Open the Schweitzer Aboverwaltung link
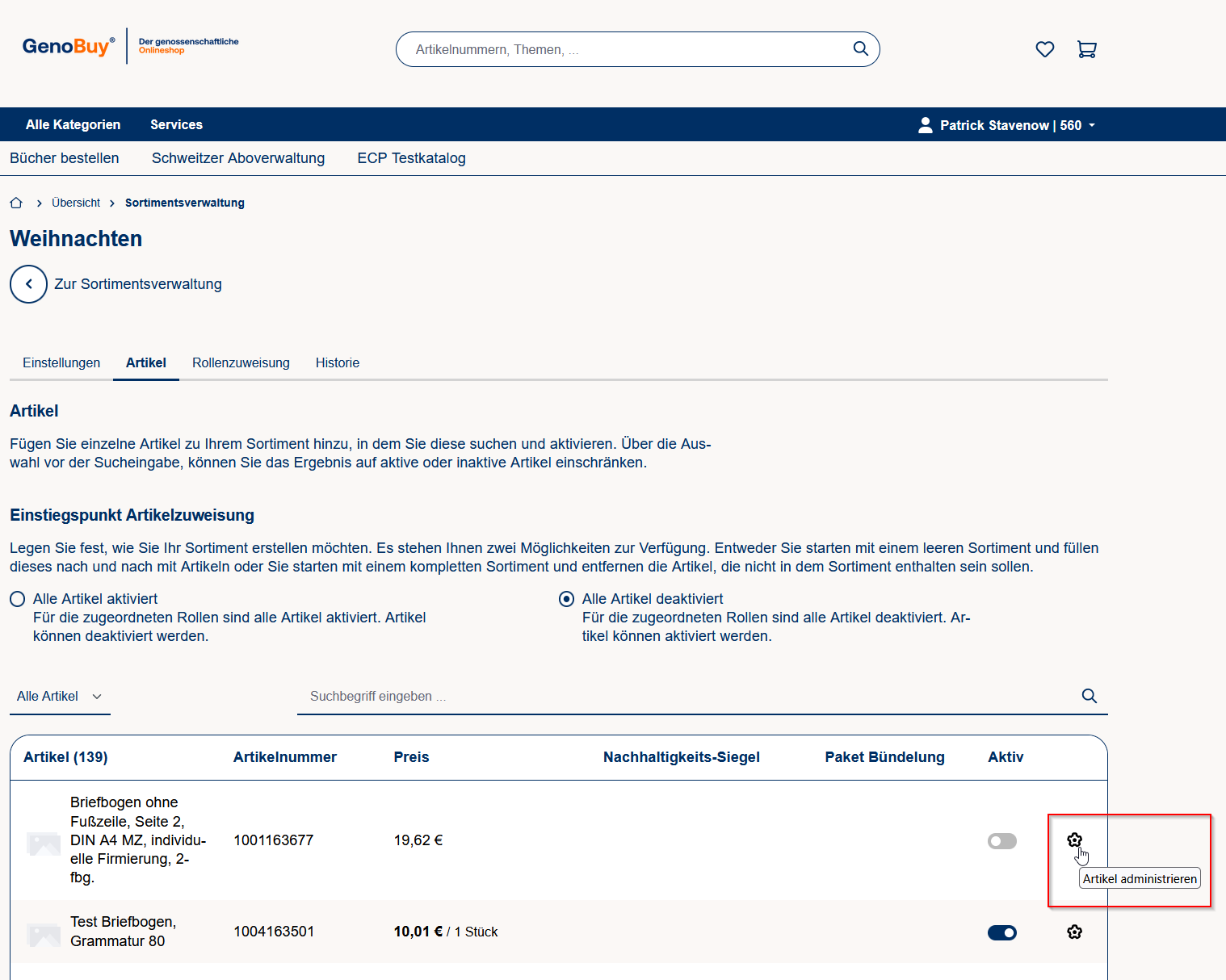Viewport: 1226px width, 980px height. [238, 158]
